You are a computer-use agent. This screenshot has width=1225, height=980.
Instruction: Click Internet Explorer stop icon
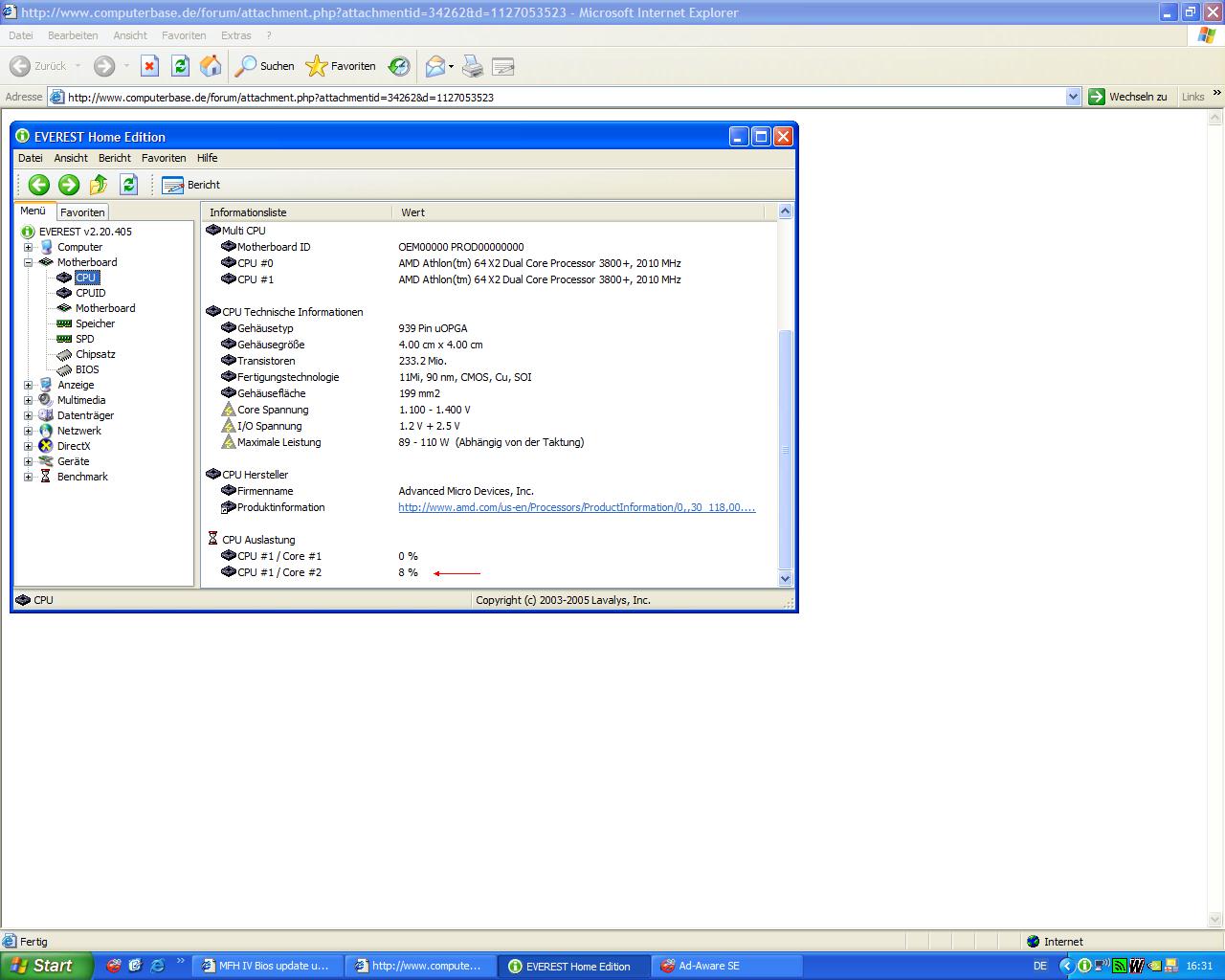149,66
